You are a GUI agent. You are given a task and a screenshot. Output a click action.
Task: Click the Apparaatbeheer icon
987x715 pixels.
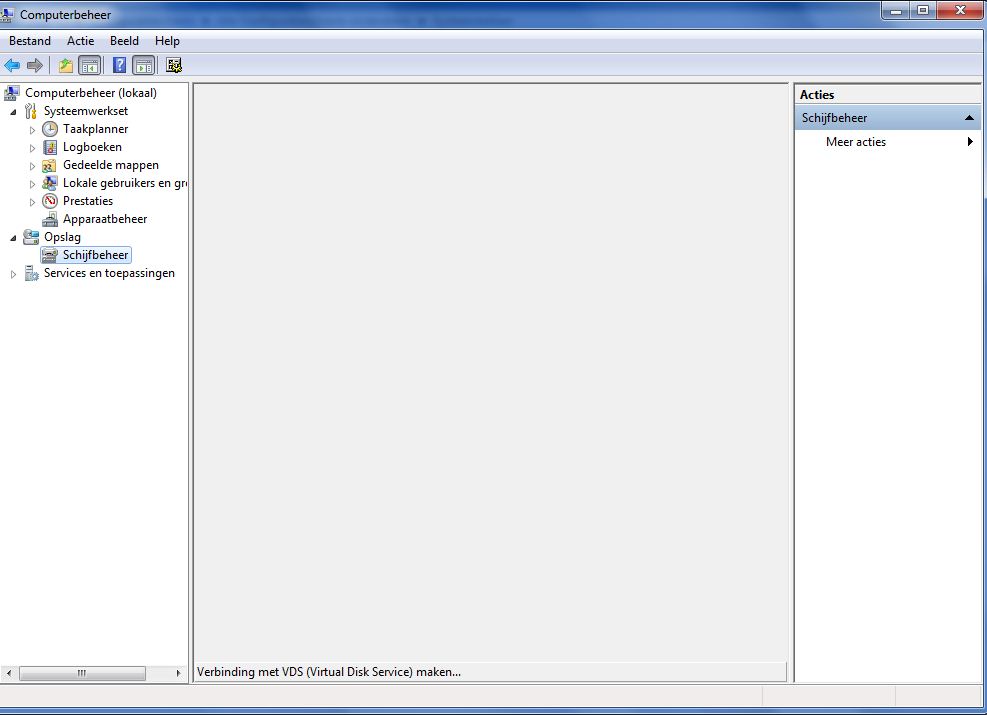(50, 220)
